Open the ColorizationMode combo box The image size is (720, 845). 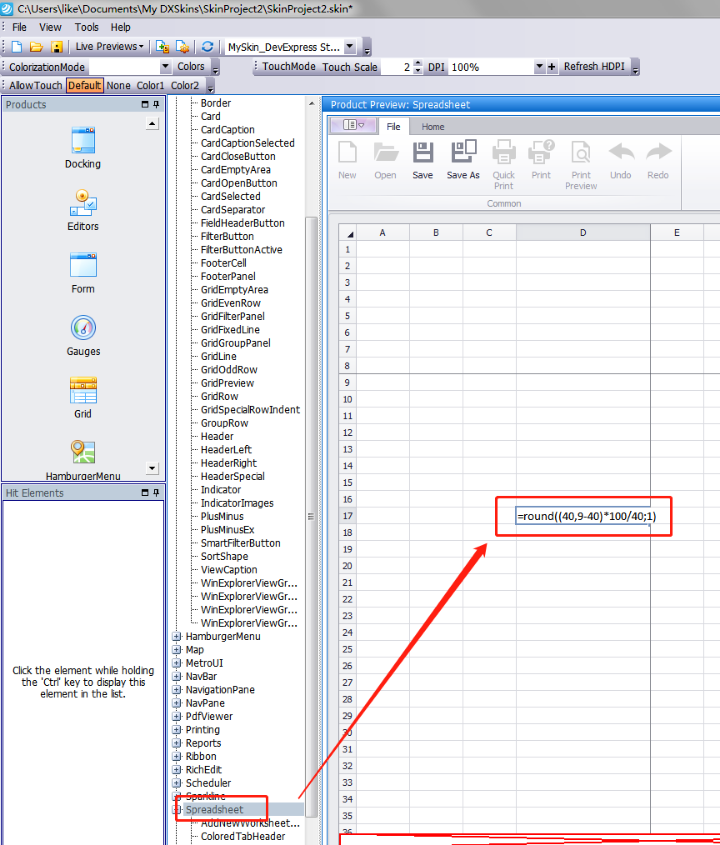165,67
